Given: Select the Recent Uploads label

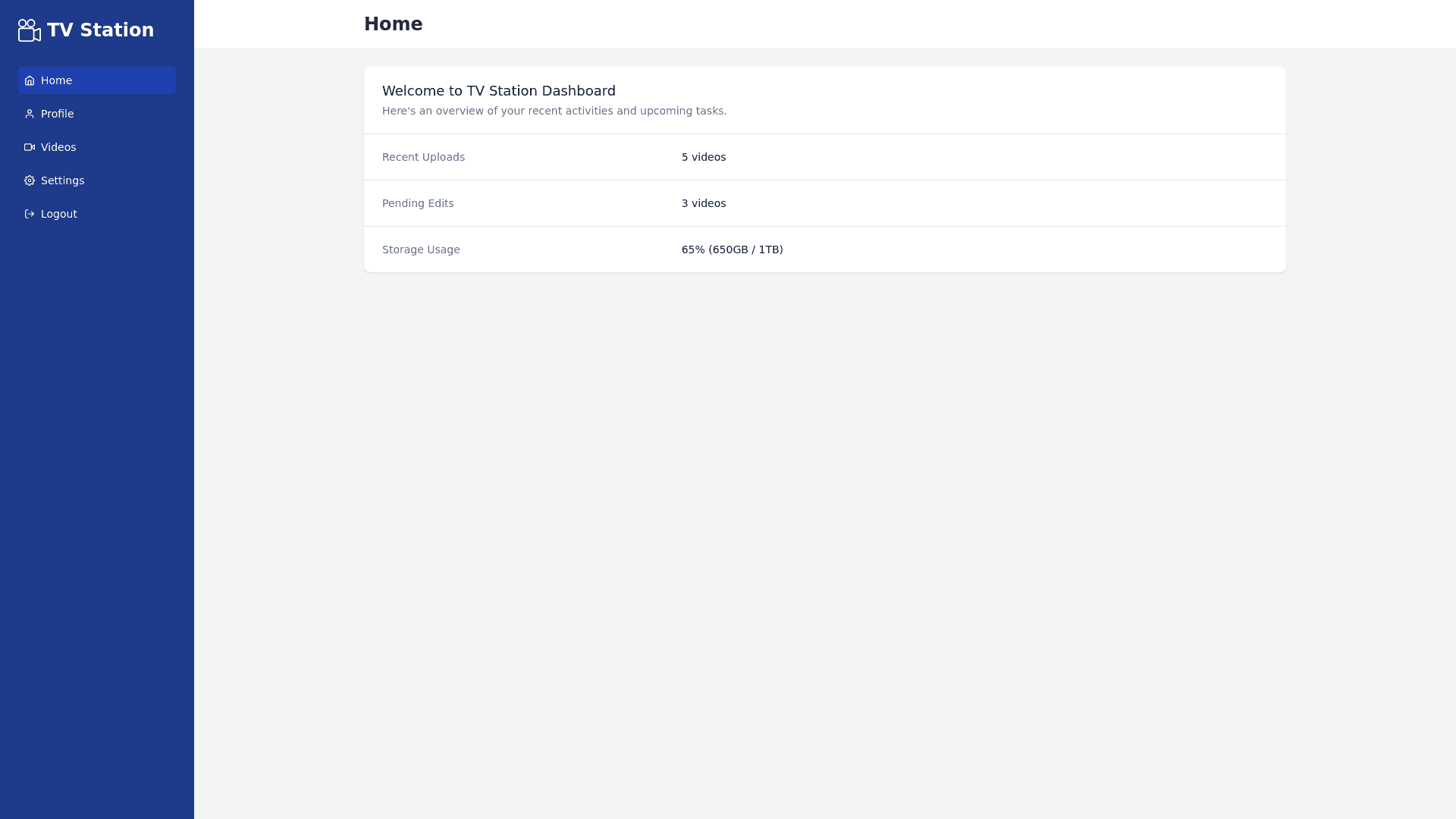Looking at the screenshot, I should tap(423, 157).
